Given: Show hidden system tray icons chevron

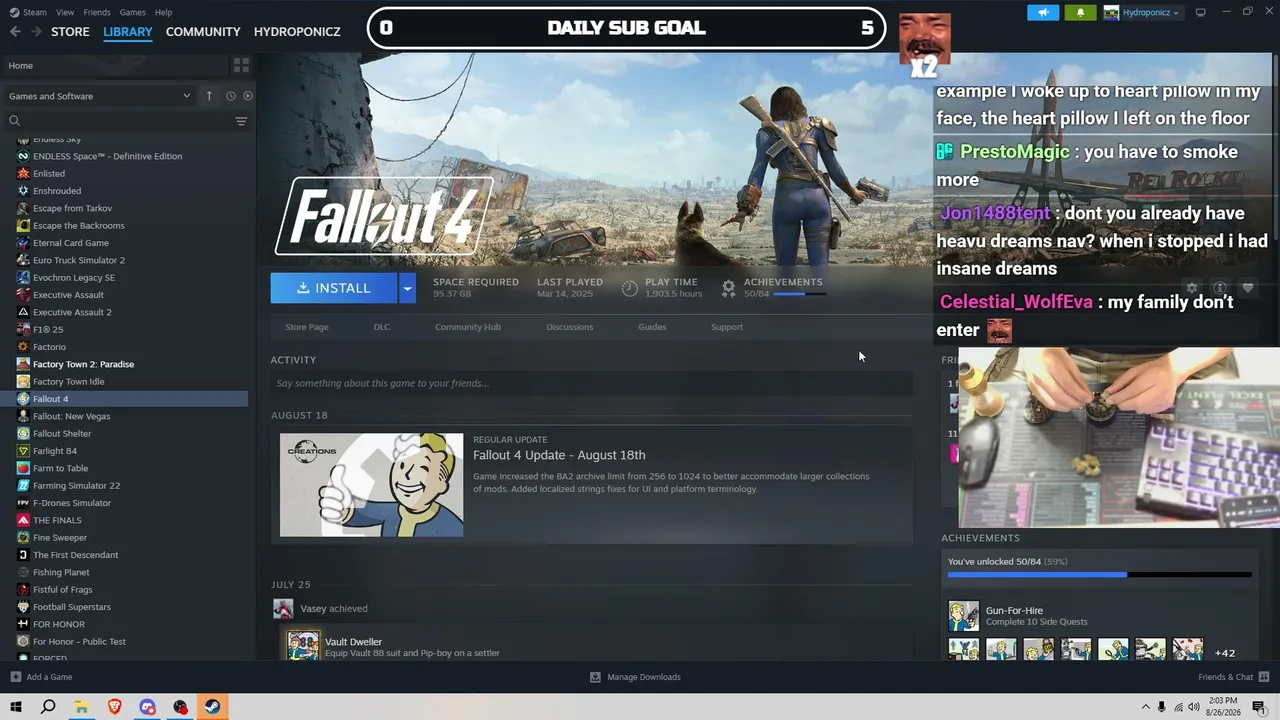Looking at the screenshot, I should [x=1146, y=707].
